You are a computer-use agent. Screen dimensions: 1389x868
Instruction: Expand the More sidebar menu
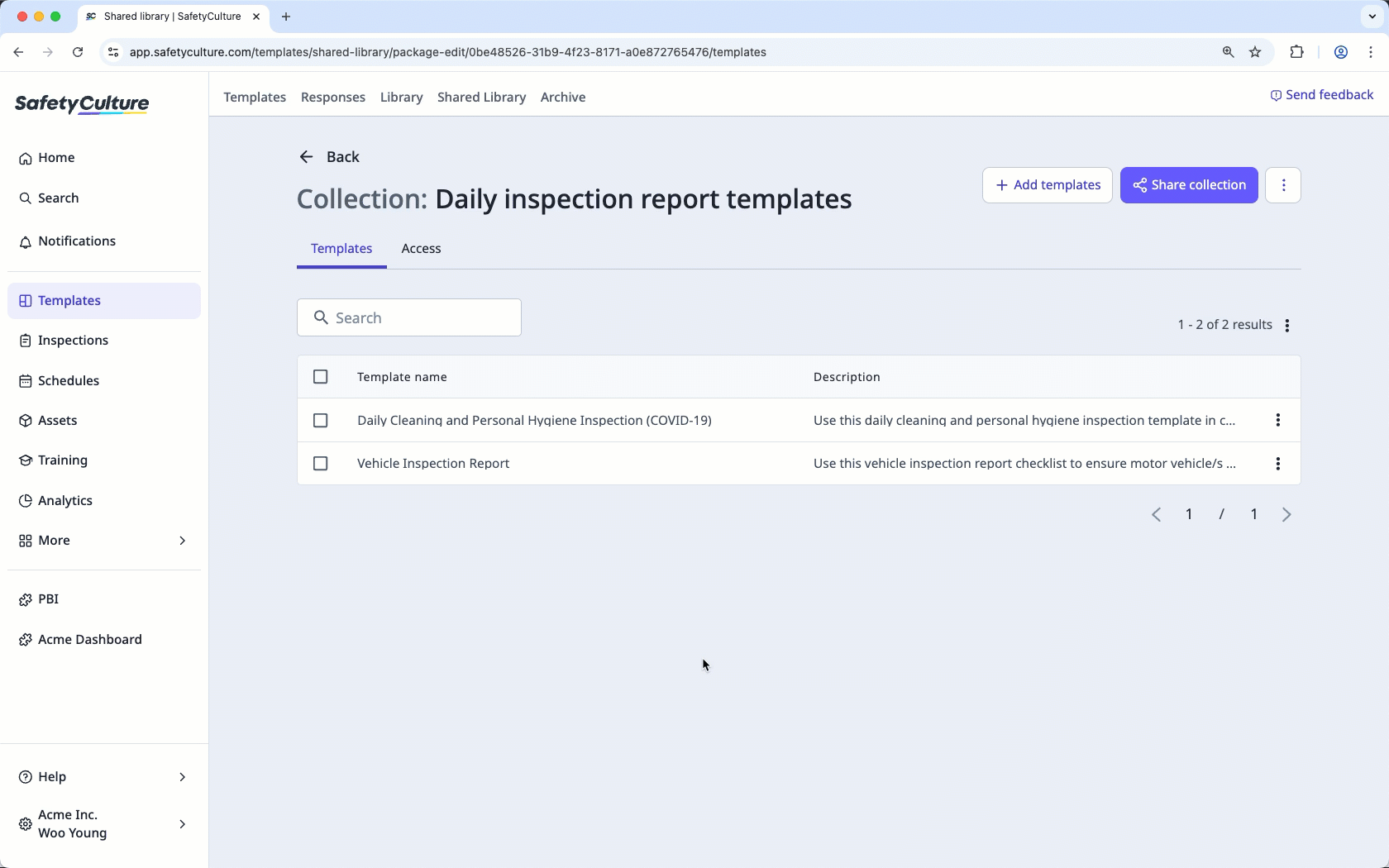click(104, 541)
